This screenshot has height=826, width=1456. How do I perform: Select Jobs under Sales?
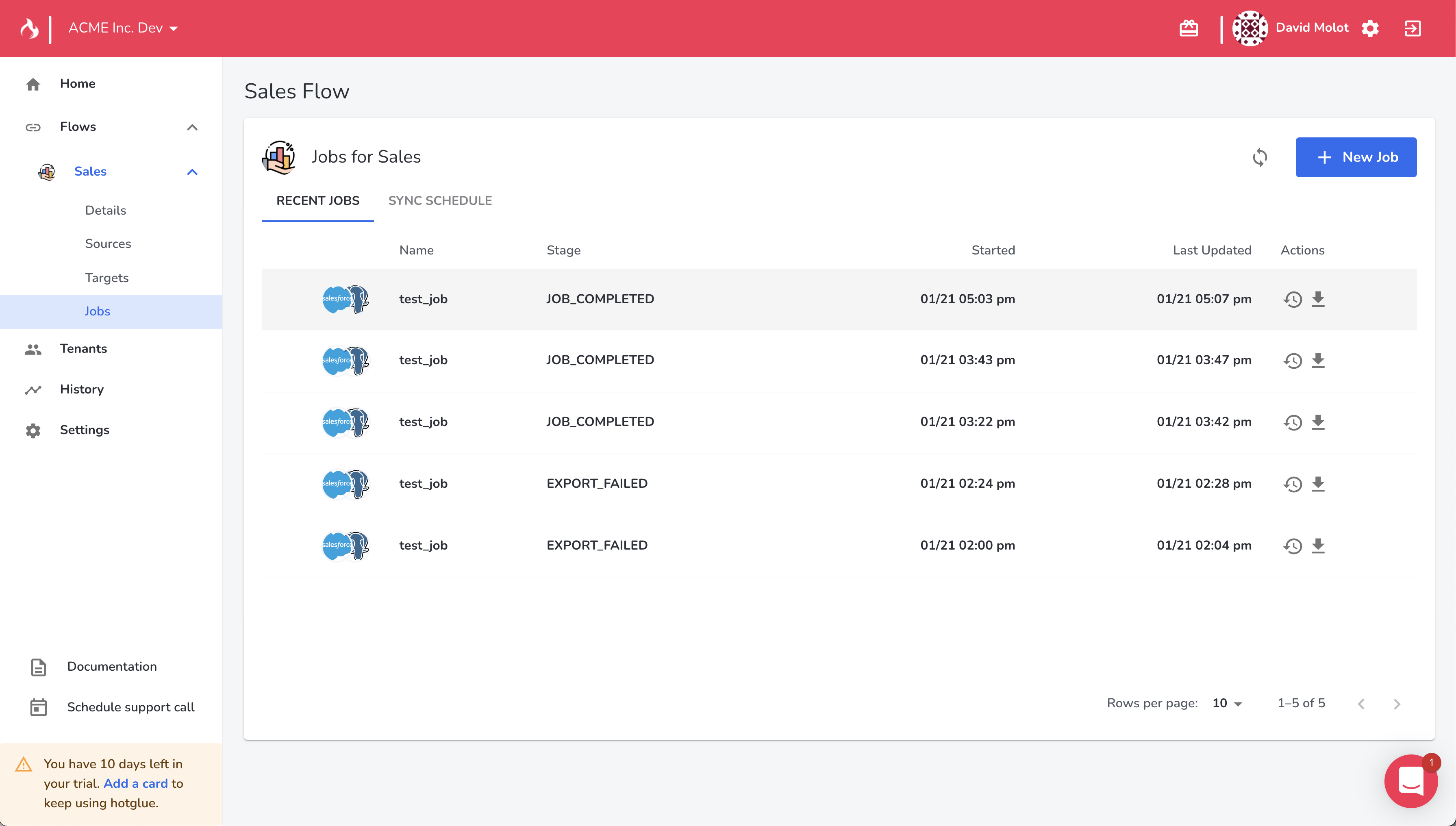pyautogui.click(x=111, y=311)
